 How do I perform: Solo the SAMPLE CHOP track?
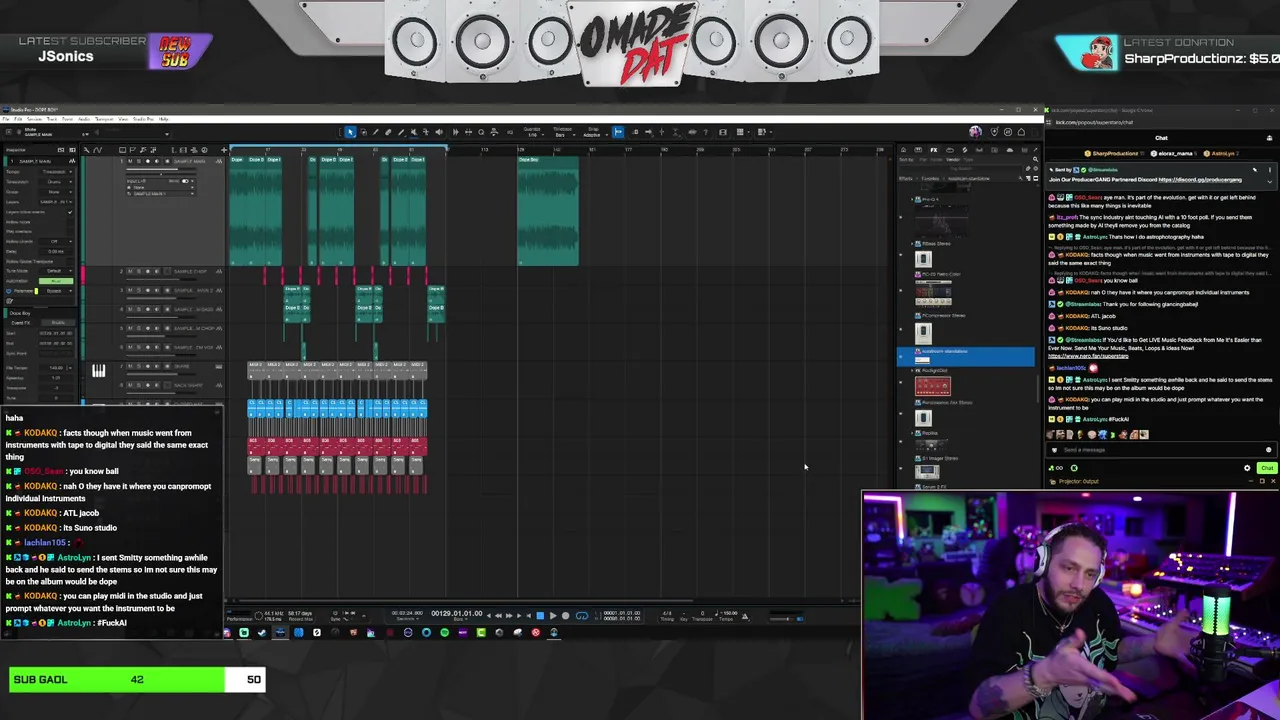(x=139, y=272)
